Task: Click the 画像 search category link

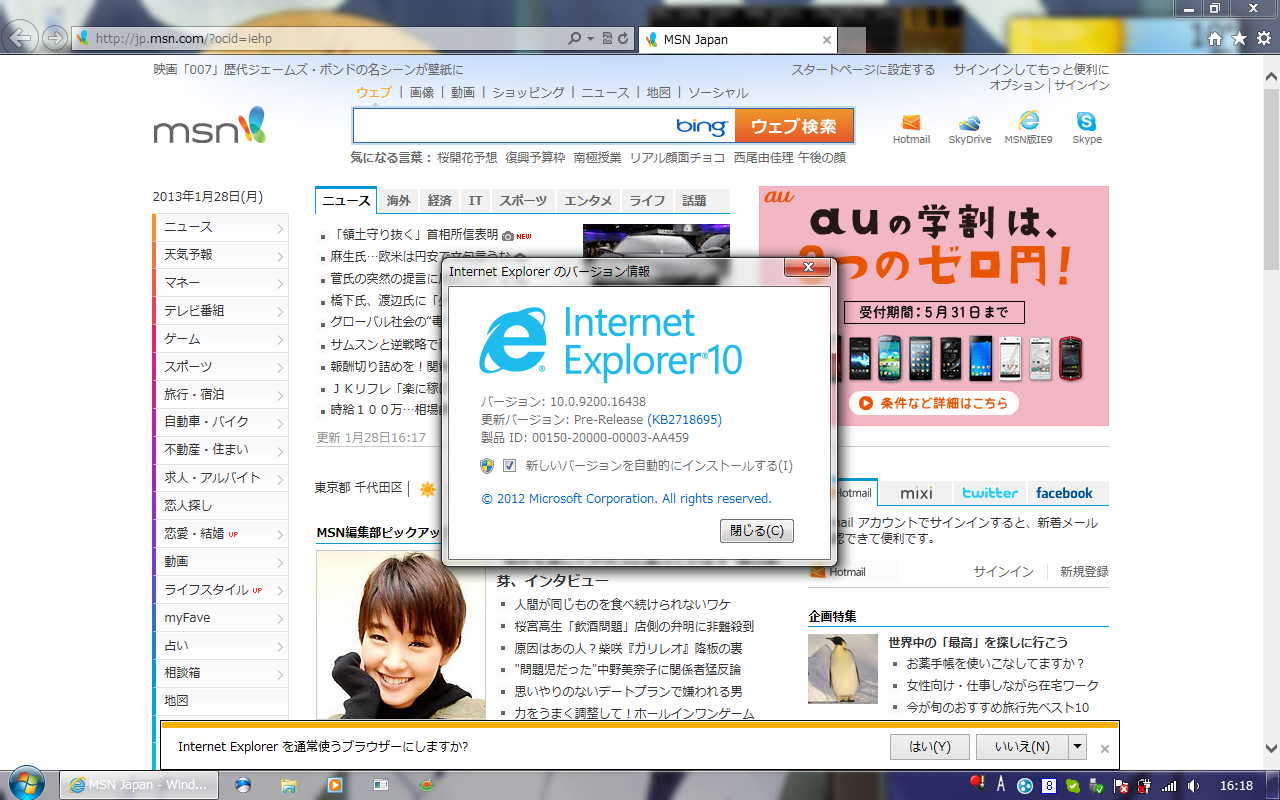Action: 422,92
